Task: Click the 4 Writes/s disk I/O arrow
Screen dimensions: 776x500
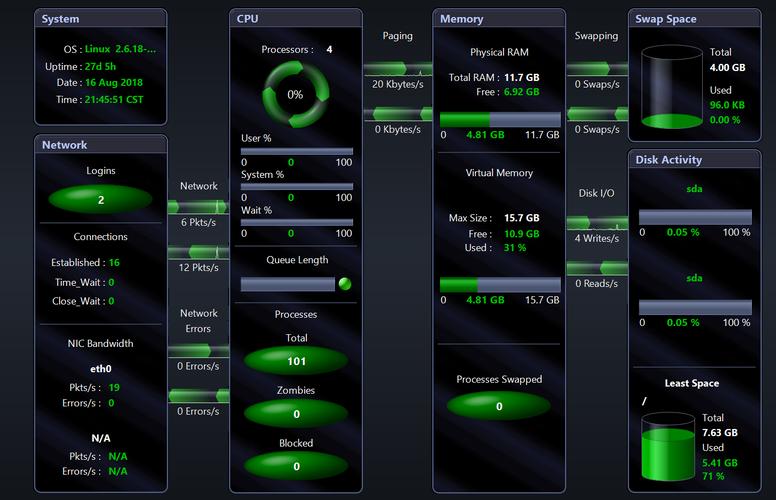Action: point(597,223)
